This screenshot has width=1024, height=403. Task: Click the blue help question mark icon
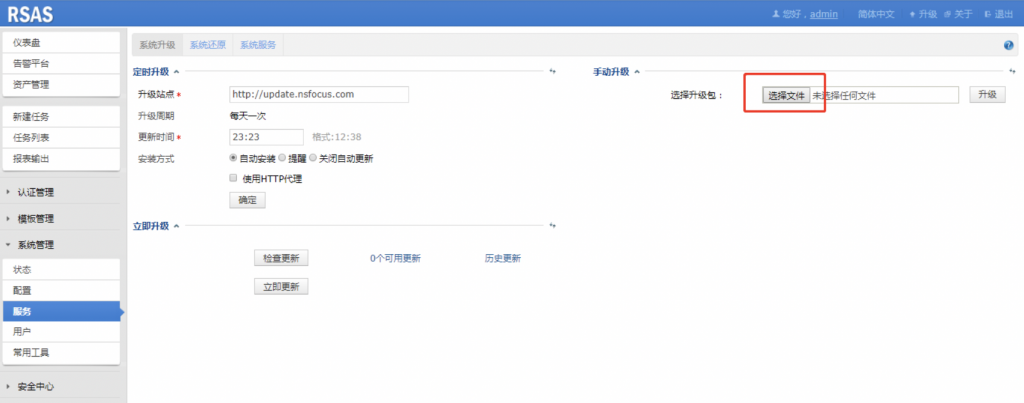pos(1008,45)
